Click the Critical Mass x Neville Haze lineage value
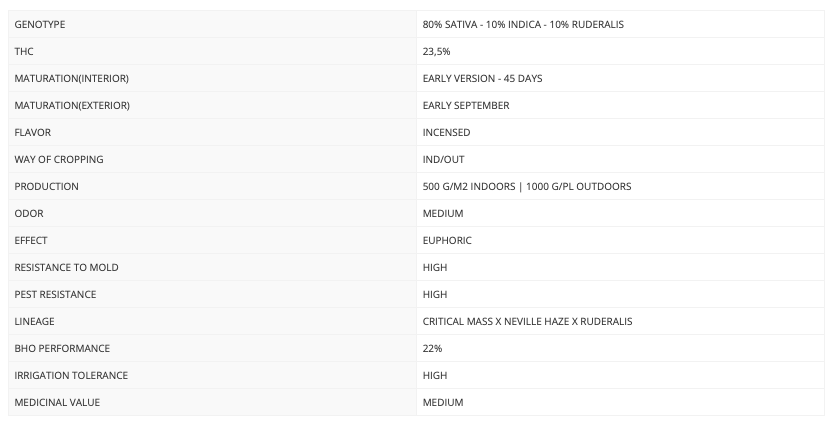839x424 pixels. pyautogui.click(x=527, y=321)
